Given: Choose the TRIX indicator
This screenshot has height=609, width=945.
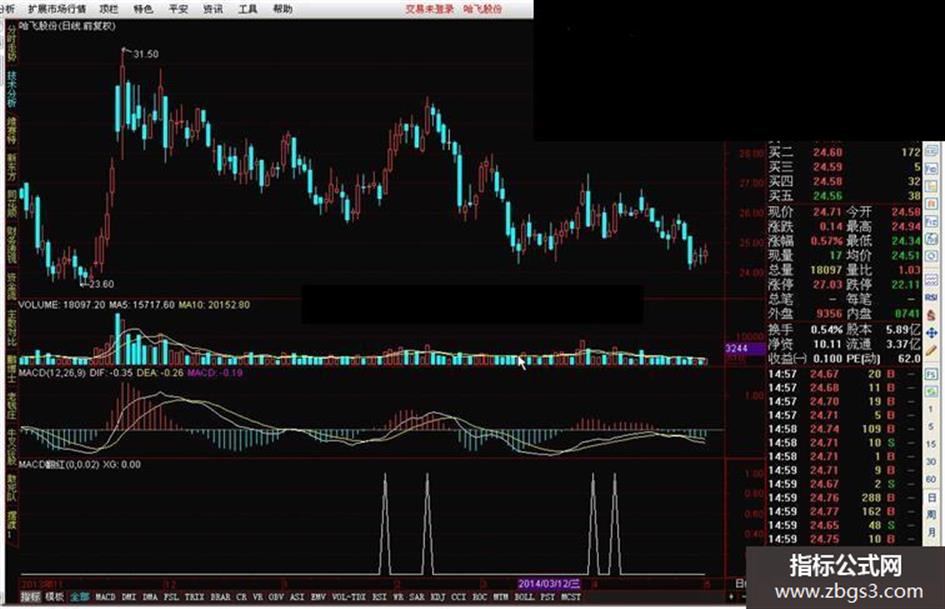Looking at the screenshot, I should (194, 597).
